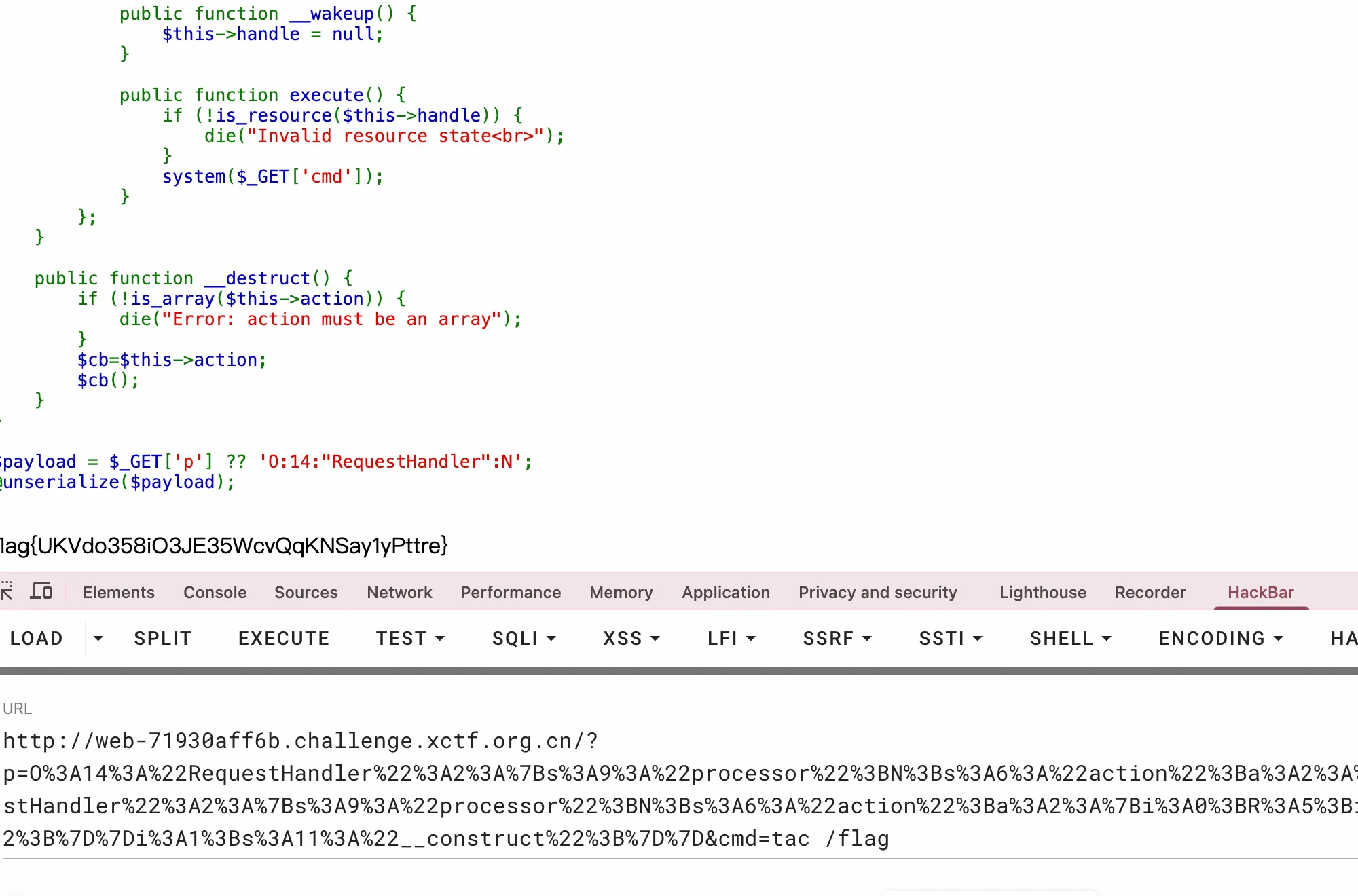Select the Privacy and security tab
1358x896 pixels.
tap(877, 593)
